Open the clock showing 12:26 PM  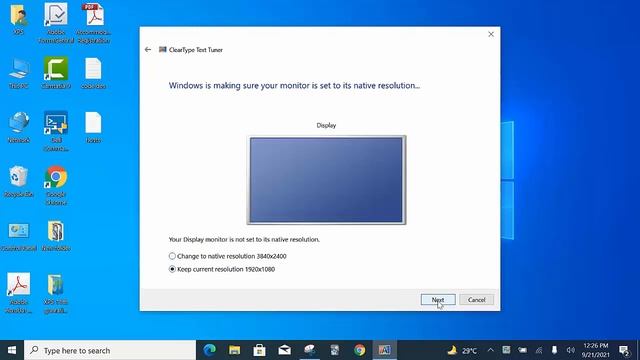[596, 350]
